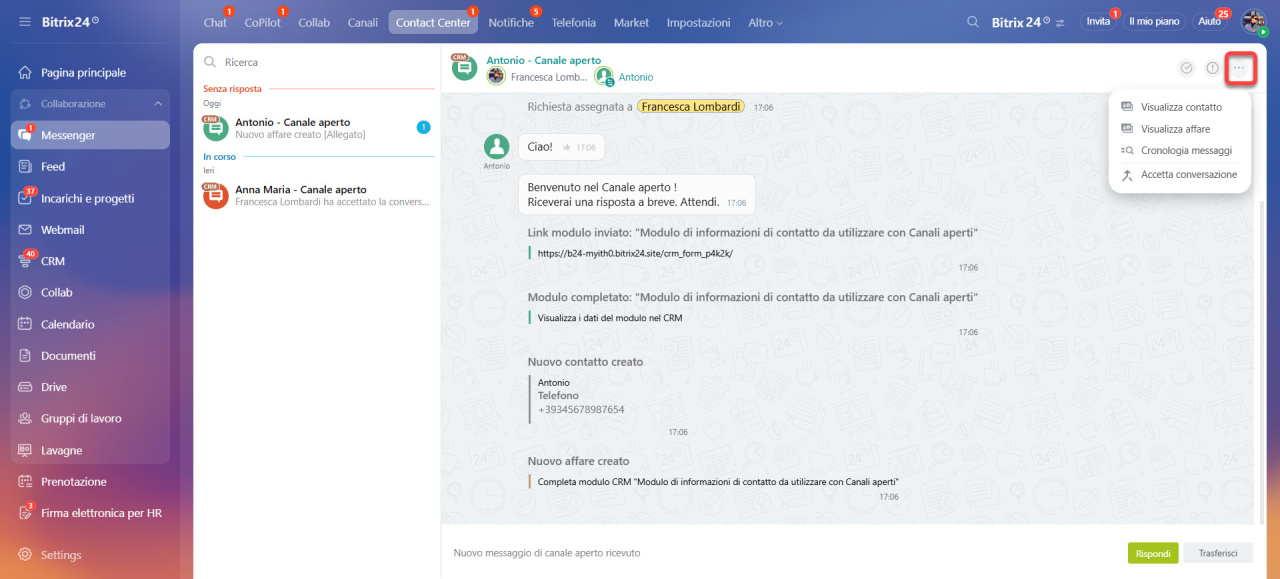Click the Completa modulo CRM deal text

click(x=718, y=482)
